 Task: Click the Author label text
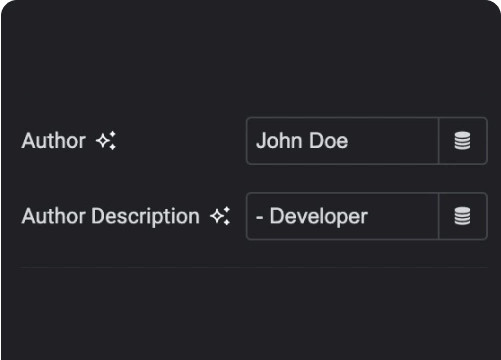point(54,141)
